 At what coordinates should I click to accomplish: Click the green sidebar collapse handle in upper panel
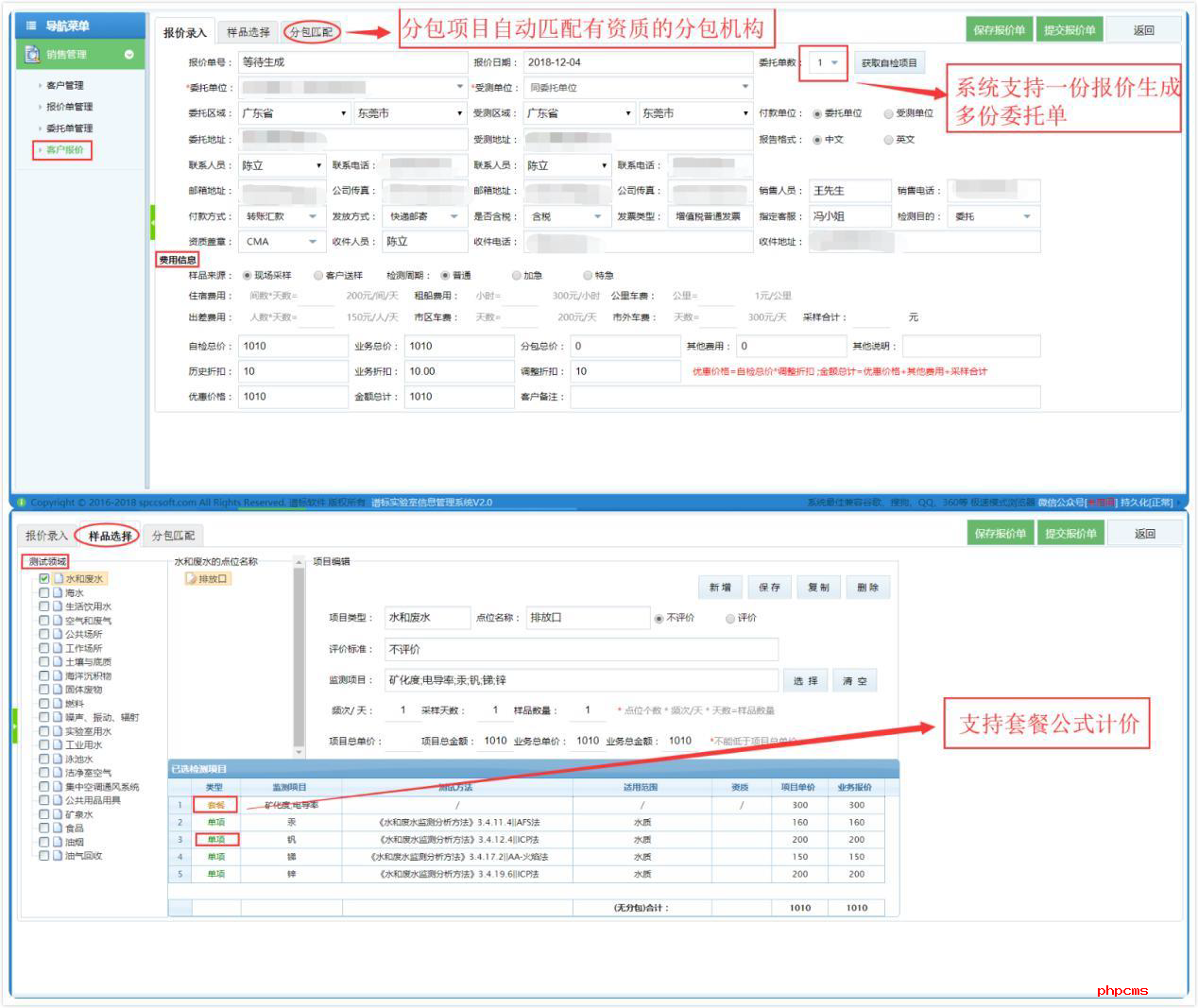coord(152,223)
